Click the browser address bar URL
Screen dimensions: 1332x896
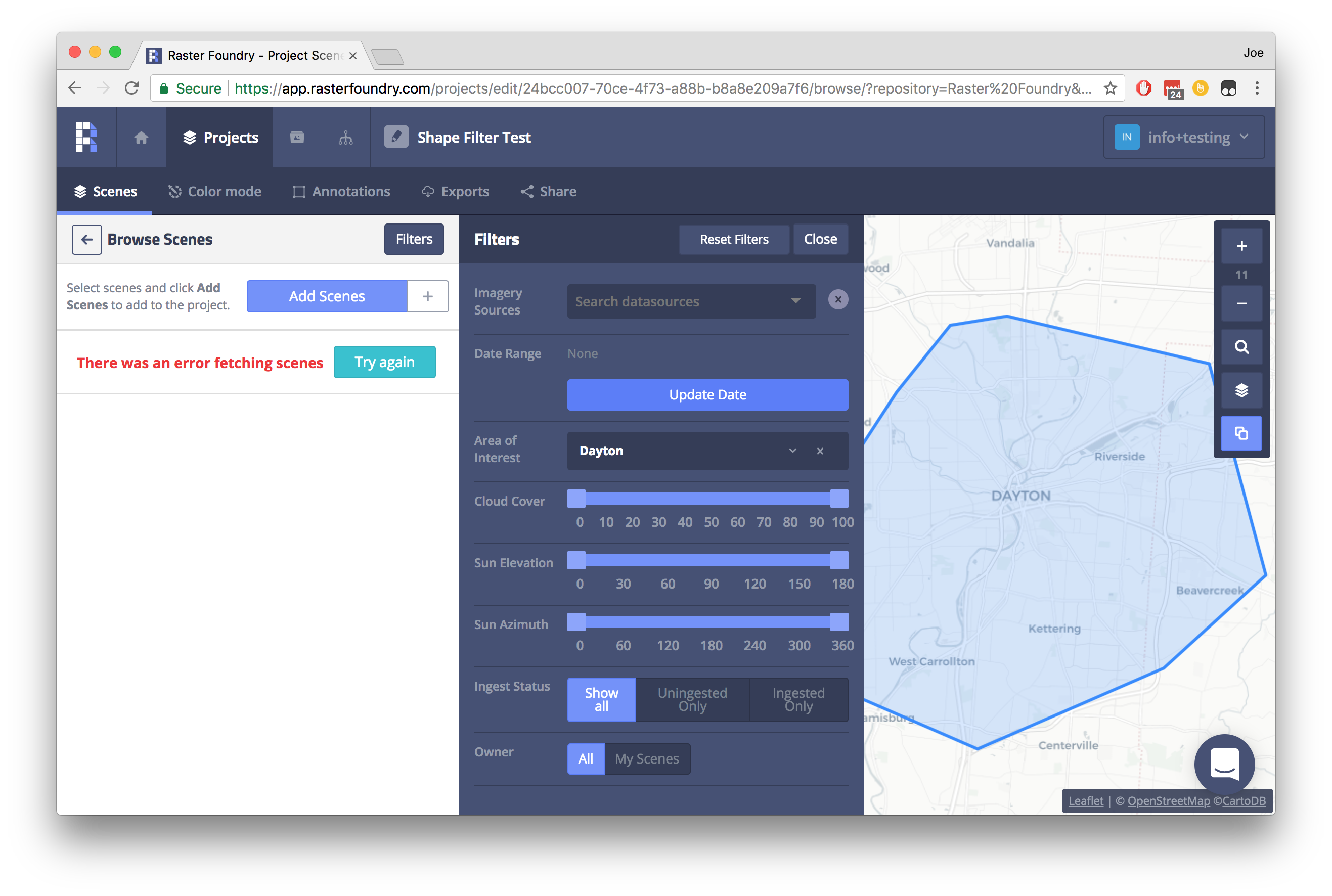[663, 88]
